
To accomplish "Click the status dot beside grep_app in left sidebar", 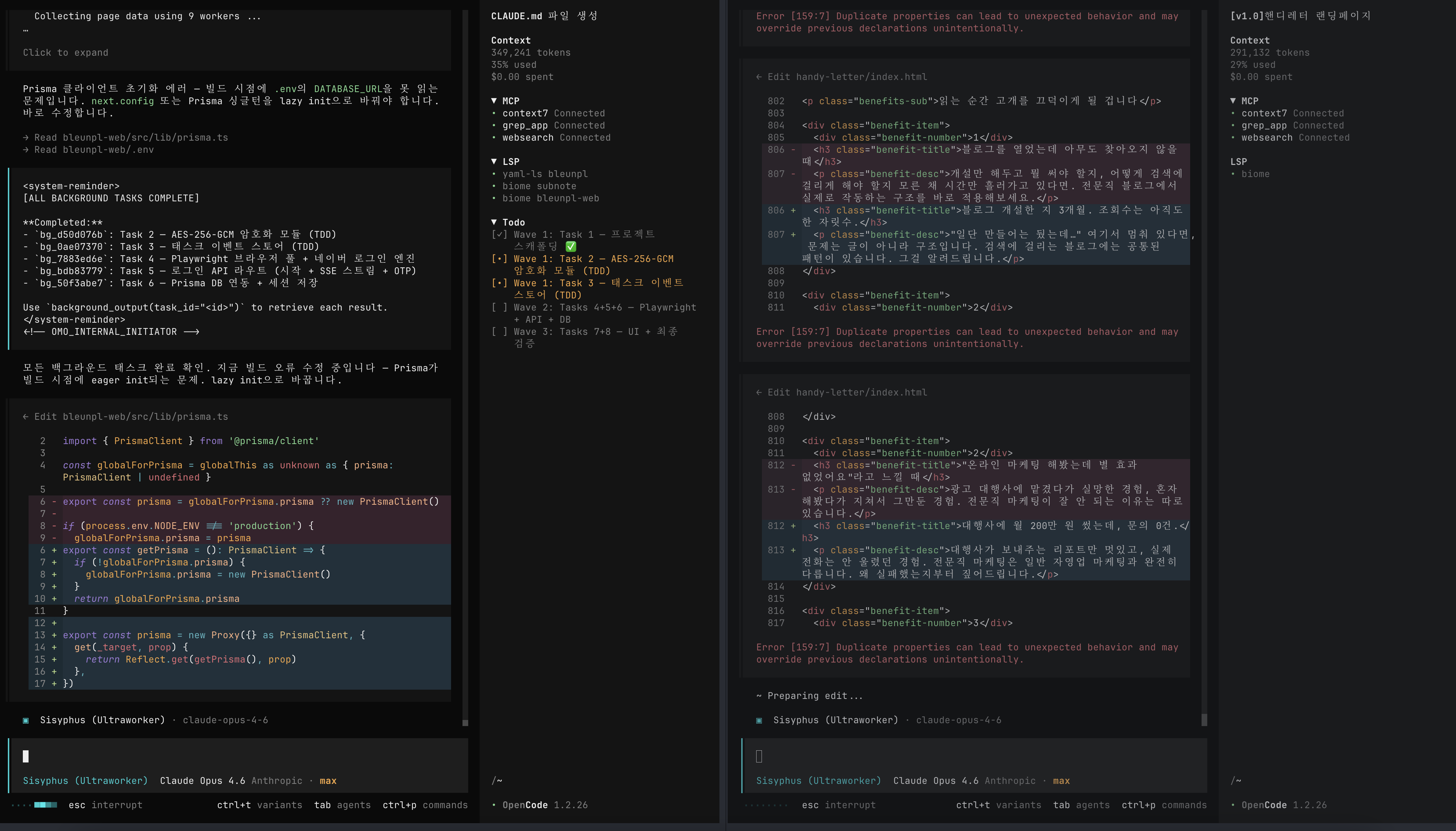I will pyautogui.click(x=494, y=126).
